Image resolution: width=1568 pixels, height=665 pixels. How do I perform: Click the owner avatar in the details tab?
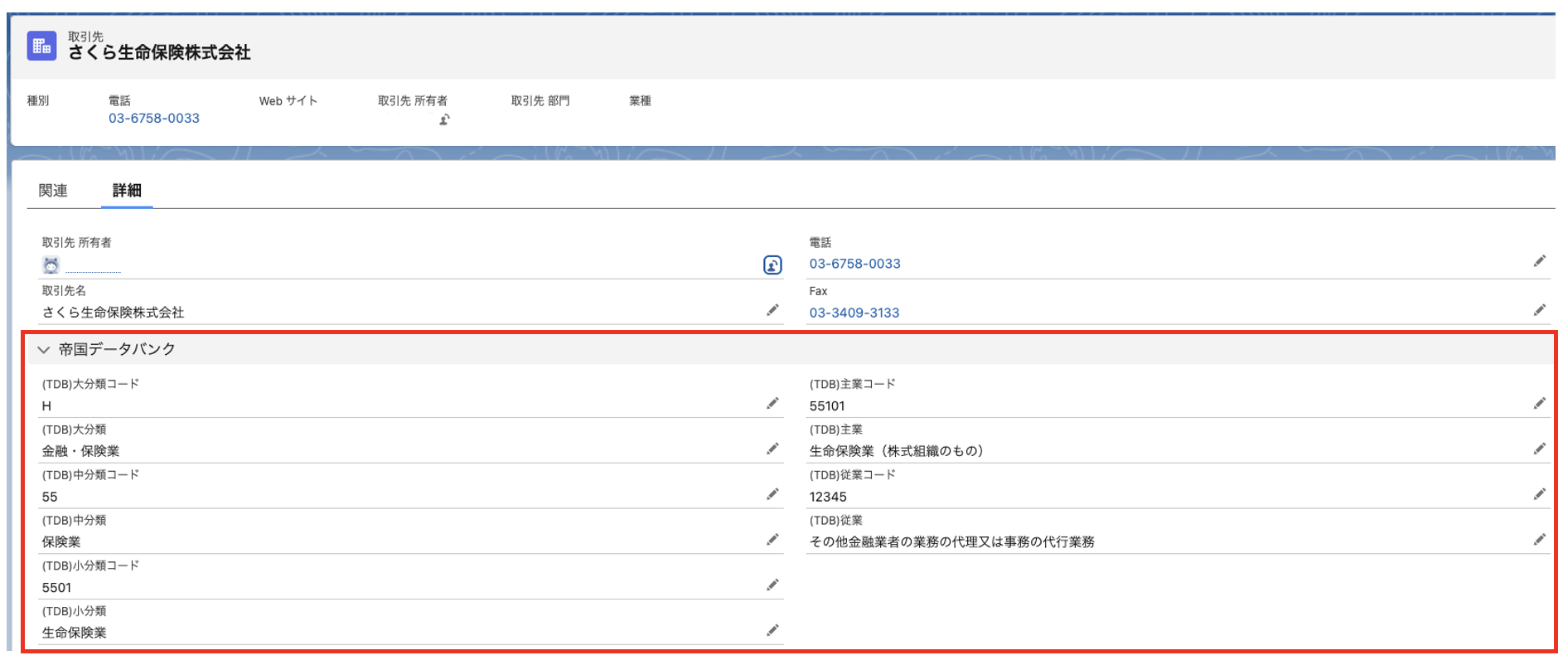click(51, 265)
